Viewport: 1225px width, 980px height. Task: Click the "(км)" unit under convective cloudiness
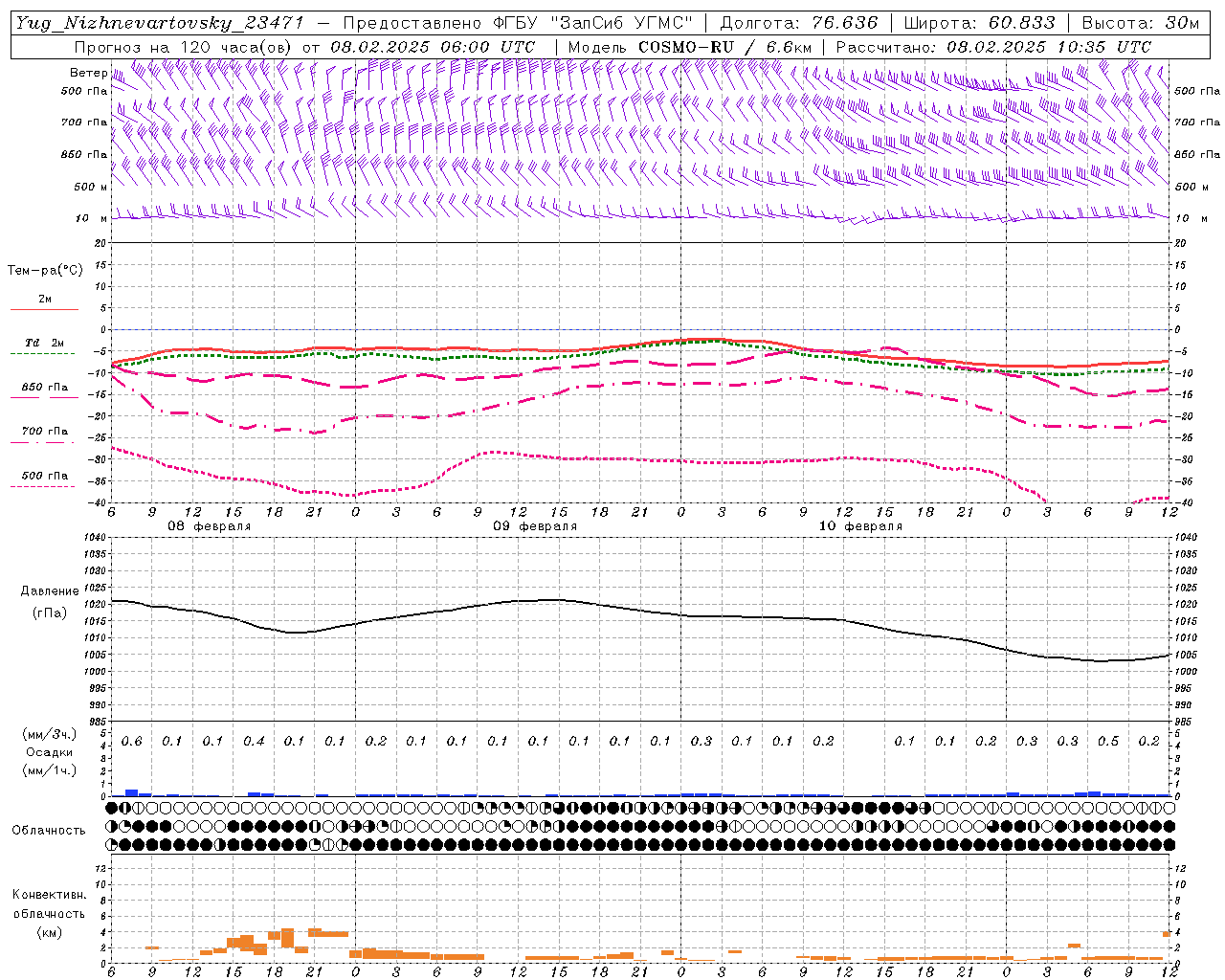coord(49,932)
